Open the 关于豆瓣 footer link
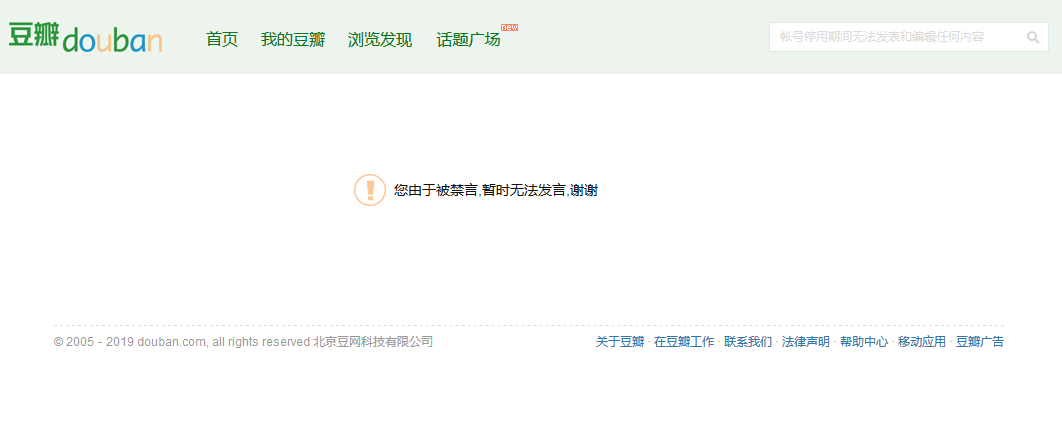This screenshot has width=1062, height=434. click(620, 342)
